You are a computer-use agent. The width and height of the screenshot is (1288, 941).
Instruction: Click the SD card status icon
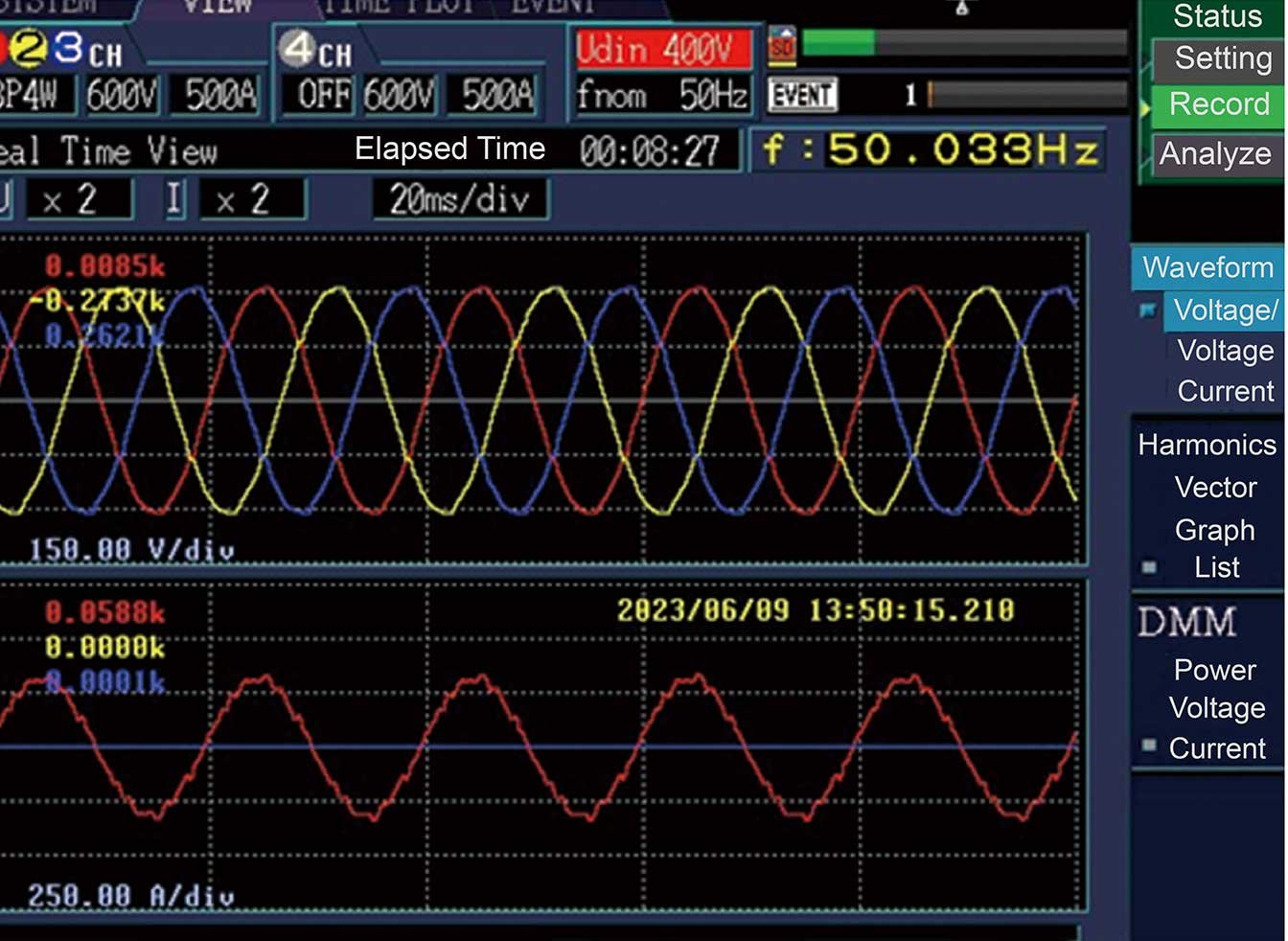point(782,46)
